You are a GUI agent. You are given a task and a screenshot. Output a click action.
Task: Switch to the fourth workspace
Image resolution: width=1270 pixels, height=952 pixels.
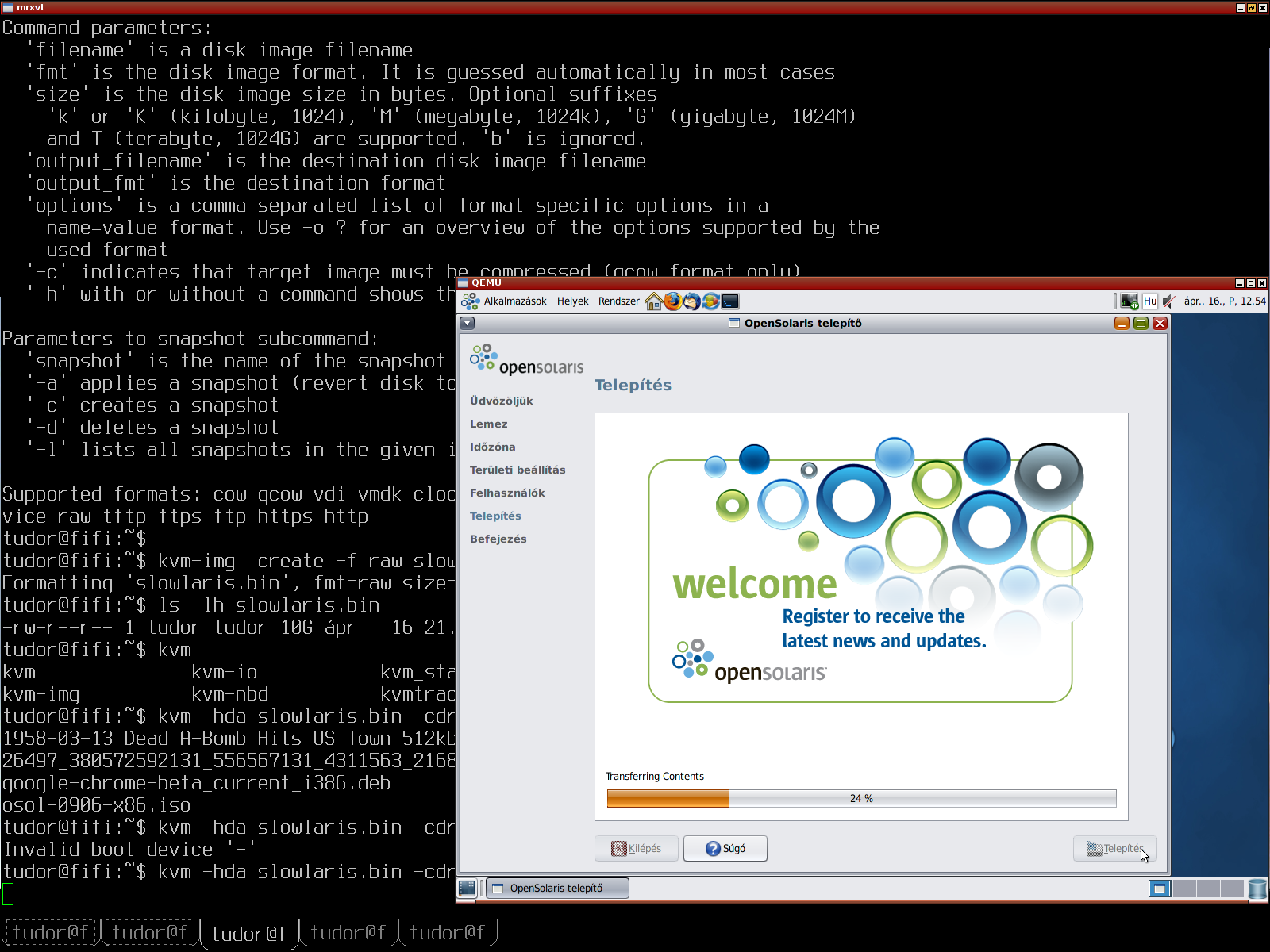click(1232, 889)
